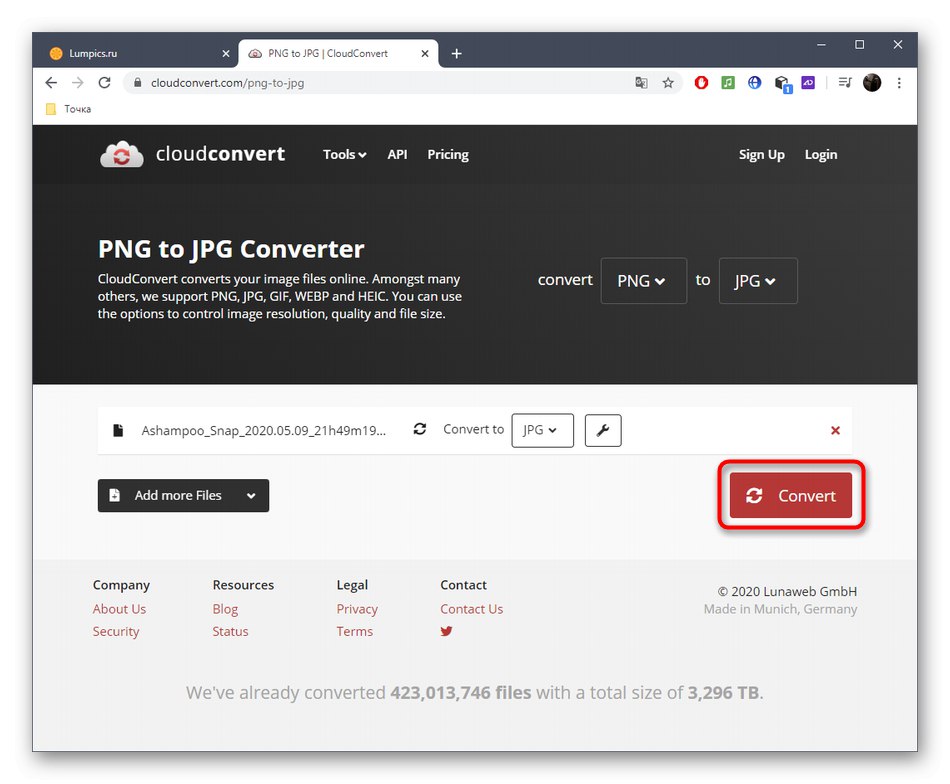This screenshot has width=950, height=784.
Task: Open the Status footer link
Action: [230, 631]
